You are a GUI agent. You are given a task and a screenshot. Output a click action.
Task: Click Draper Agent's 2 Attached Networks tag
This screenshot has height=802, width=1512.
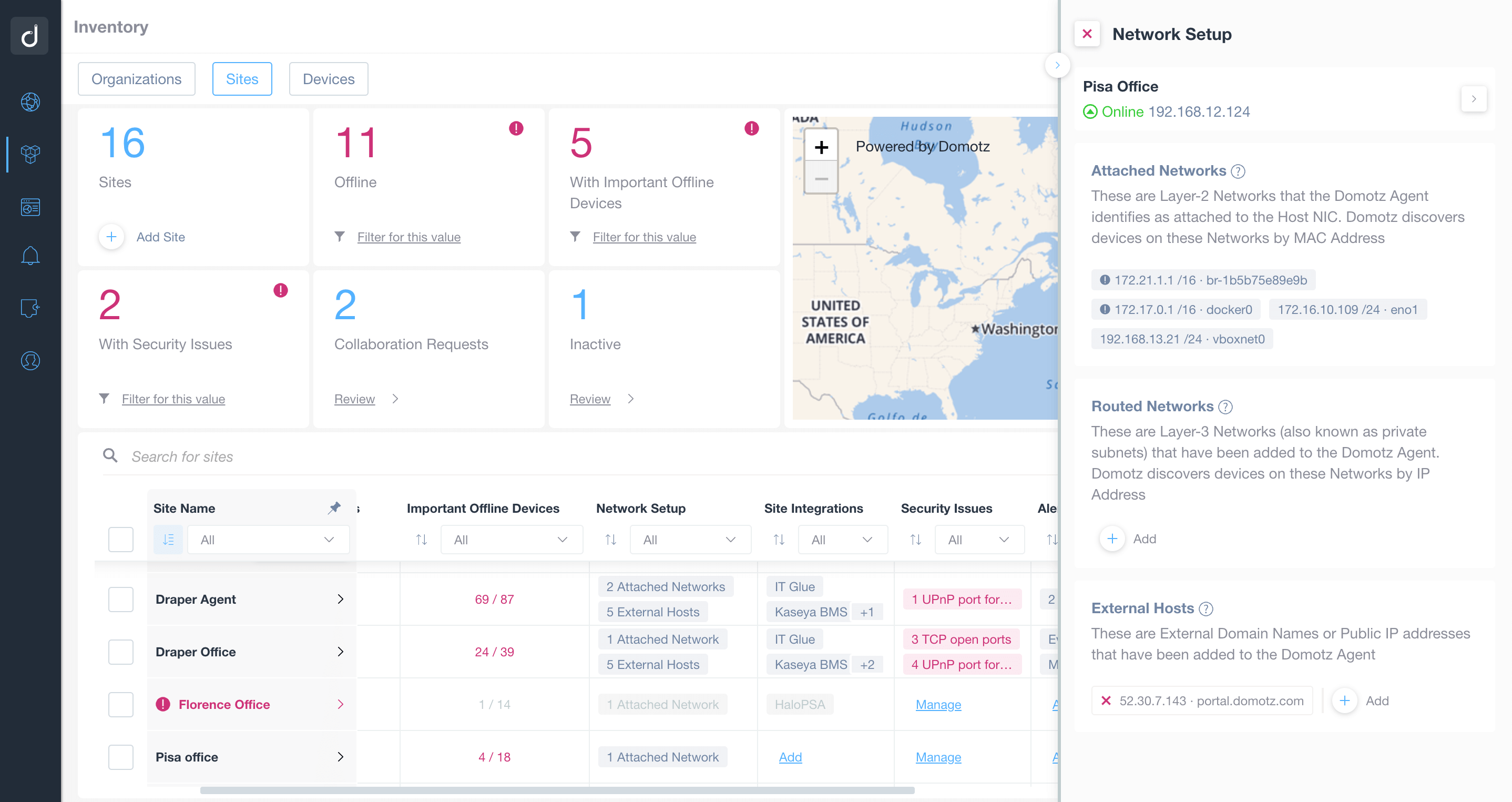(x=665, y=586)
